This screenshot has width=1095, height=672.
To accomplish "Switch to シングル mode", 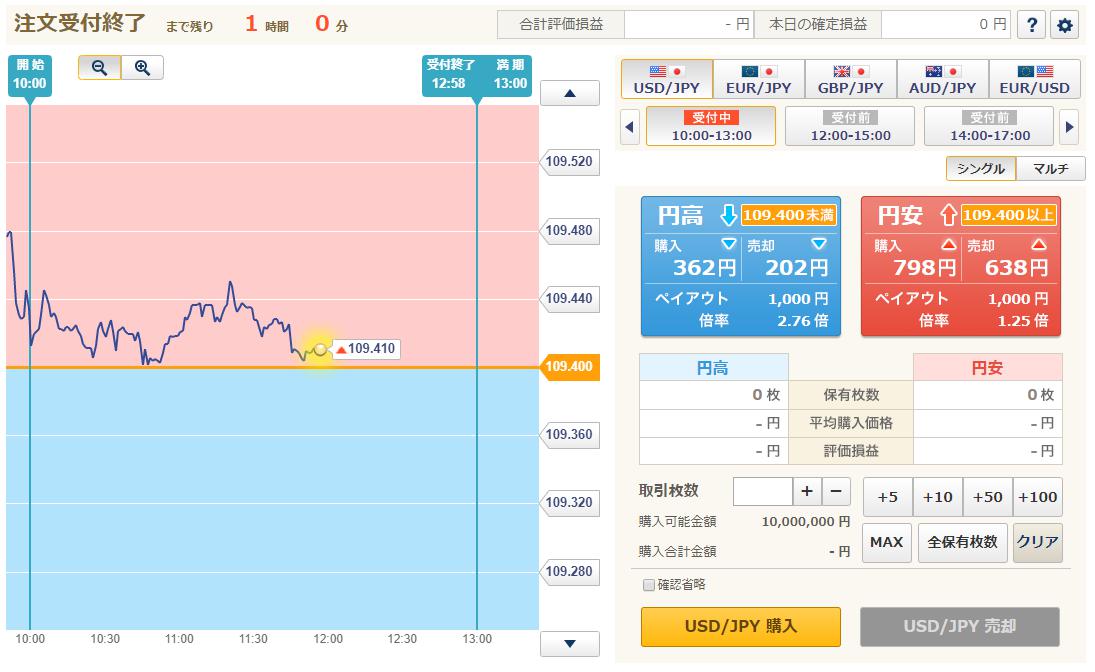I will tap(980, 168).
